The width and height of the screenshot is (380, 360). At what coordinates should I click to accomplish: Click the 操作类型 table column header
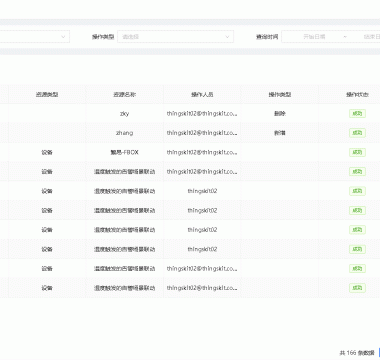tap(280, 95)
